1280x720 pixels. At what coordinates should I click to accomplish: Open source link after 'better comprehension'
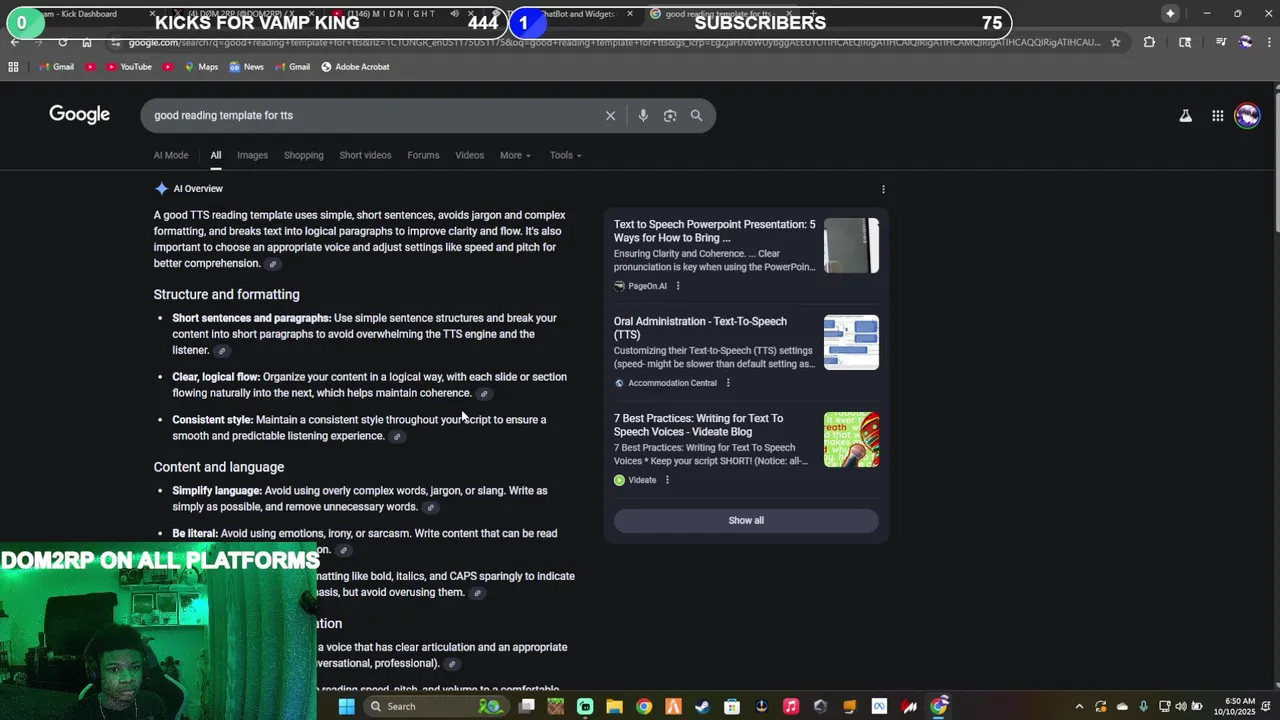[x=272, y=264]
